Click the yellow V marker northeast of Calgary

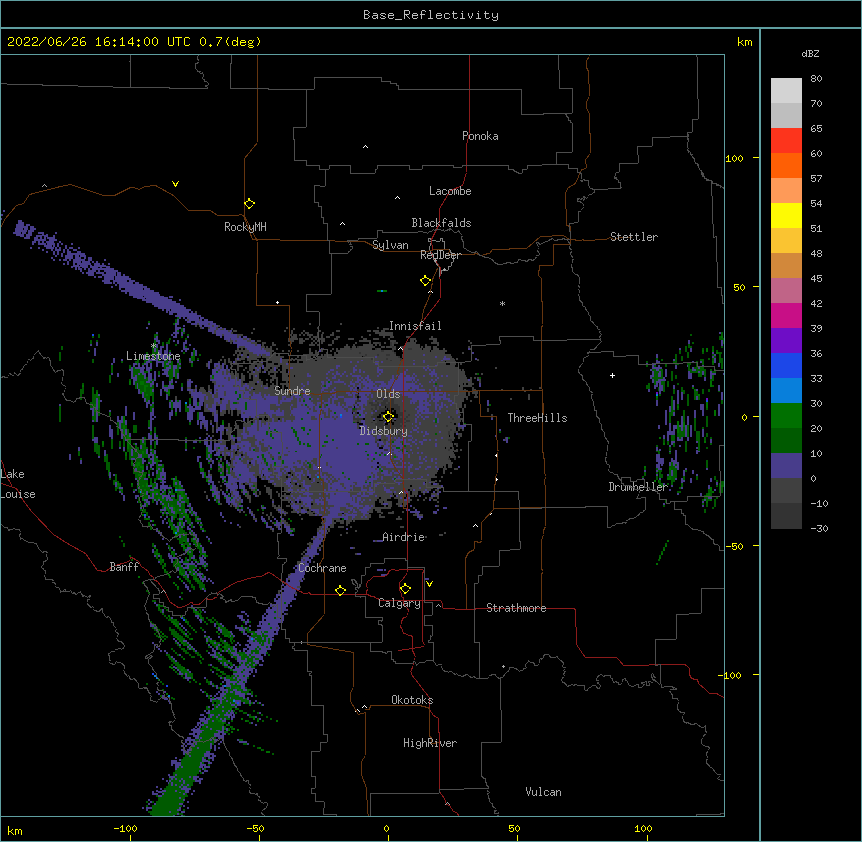pos(429,584)
